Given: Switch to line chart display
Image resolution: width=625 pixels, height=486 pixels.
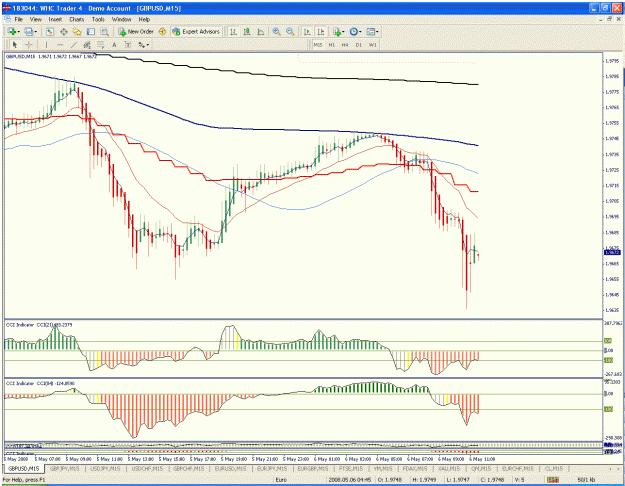Looking at the screenshot, I should [261, 31].
